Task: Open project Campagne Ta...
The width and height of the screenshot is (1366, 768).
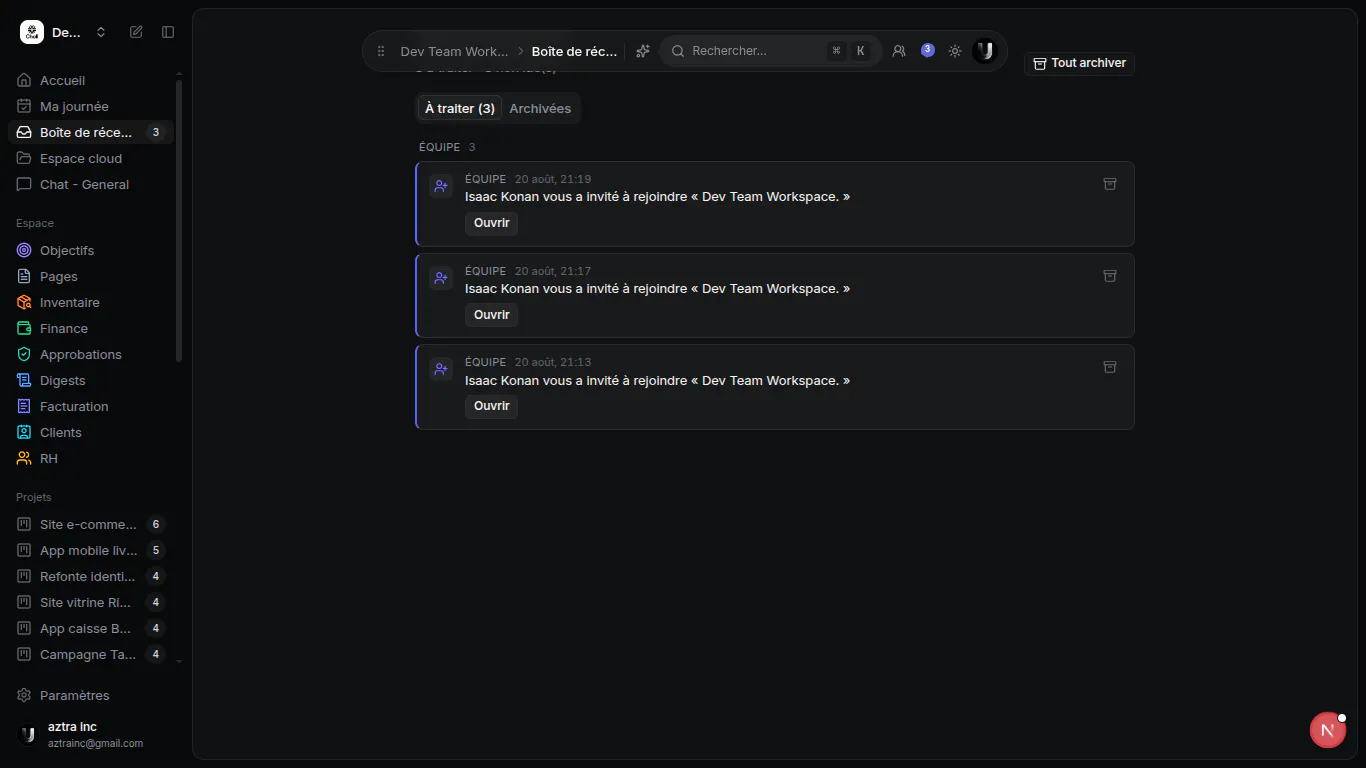Action: click(91, 654)
